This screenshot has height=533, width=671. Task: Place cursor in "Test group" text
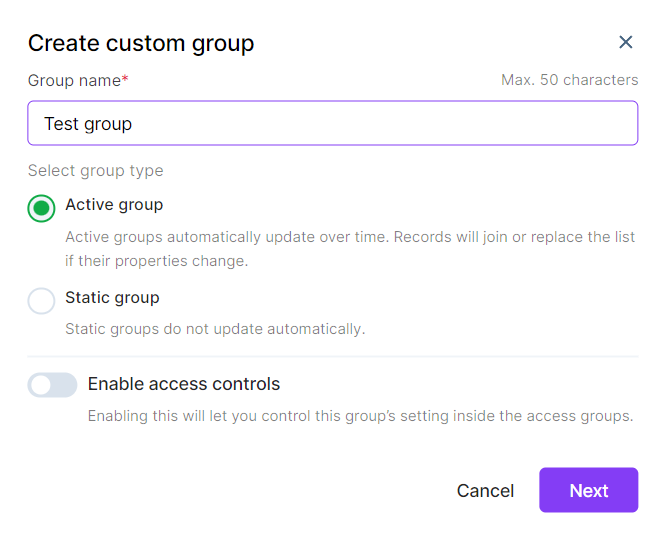tap(88, 124)
